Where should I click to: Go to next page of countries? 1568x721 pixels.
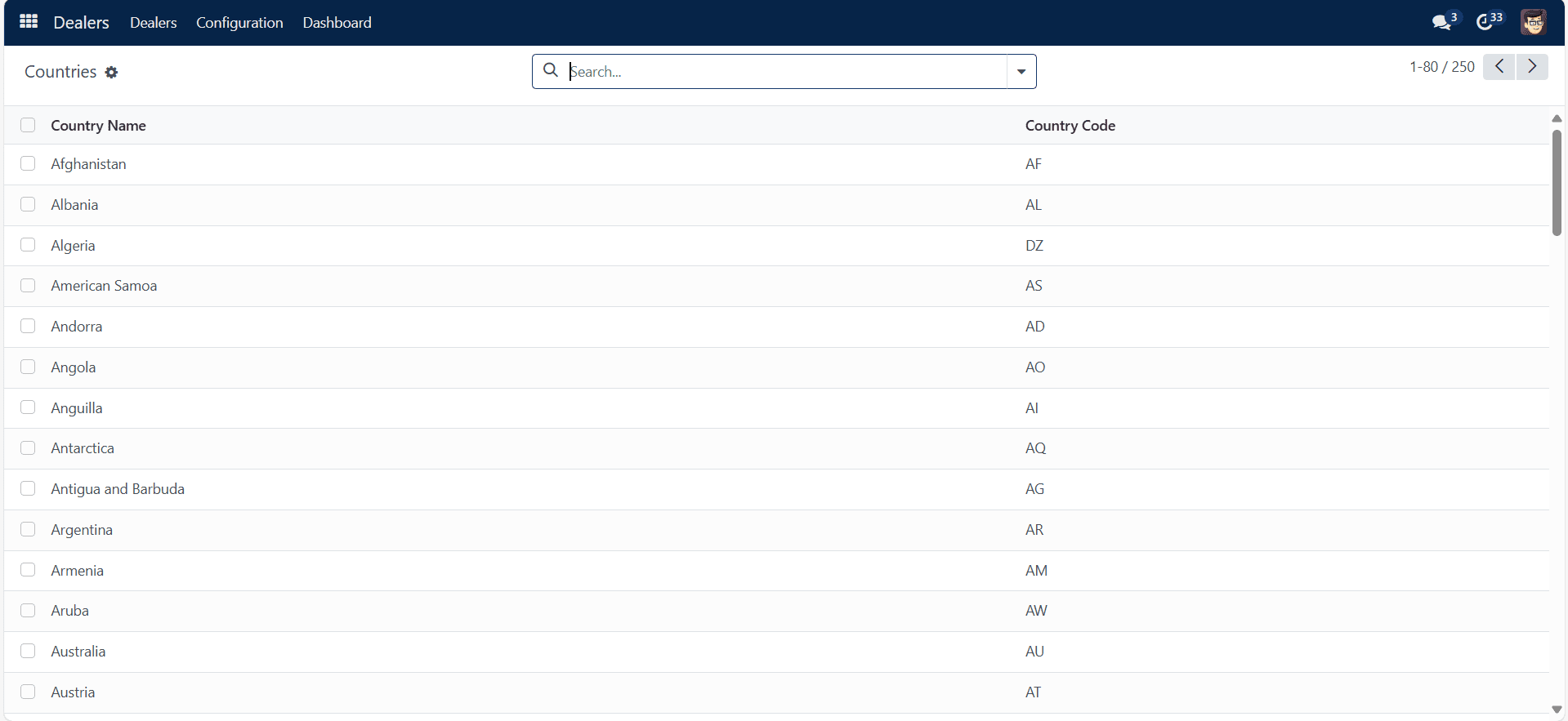pos(1532,67)
